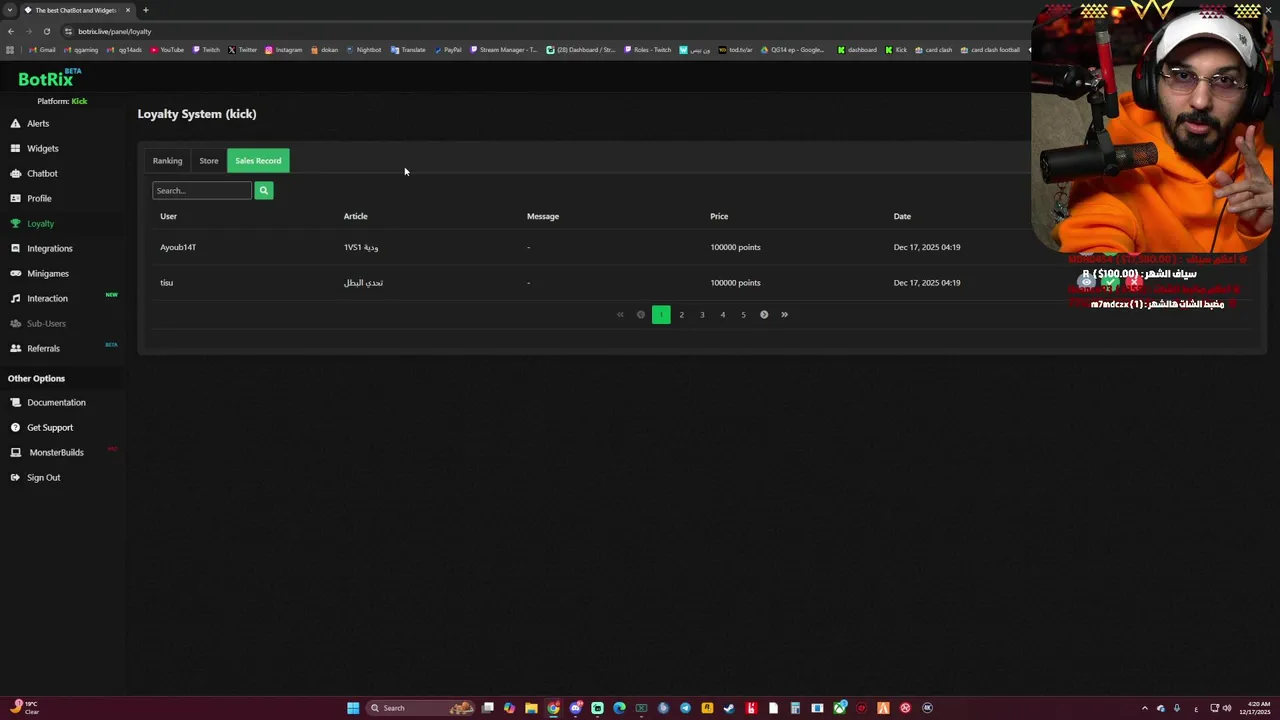
Task: Go to pagination page 2
Action: point(682,315)
